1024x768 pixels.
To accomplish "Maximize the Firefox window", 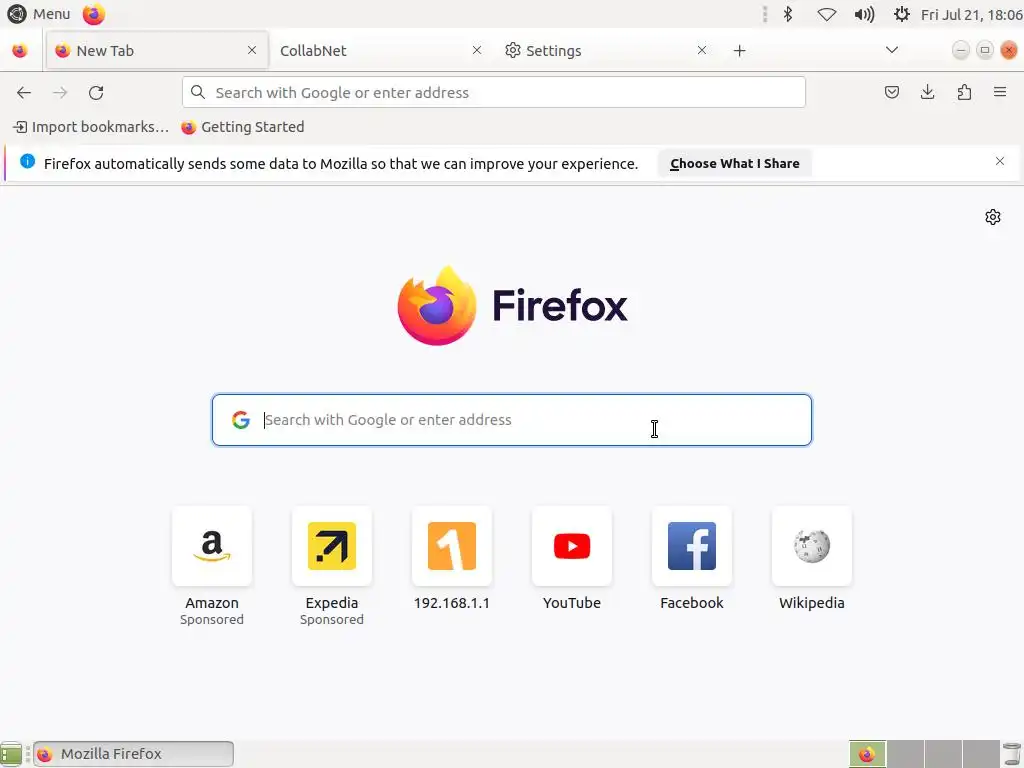I will tap(985, 50).
